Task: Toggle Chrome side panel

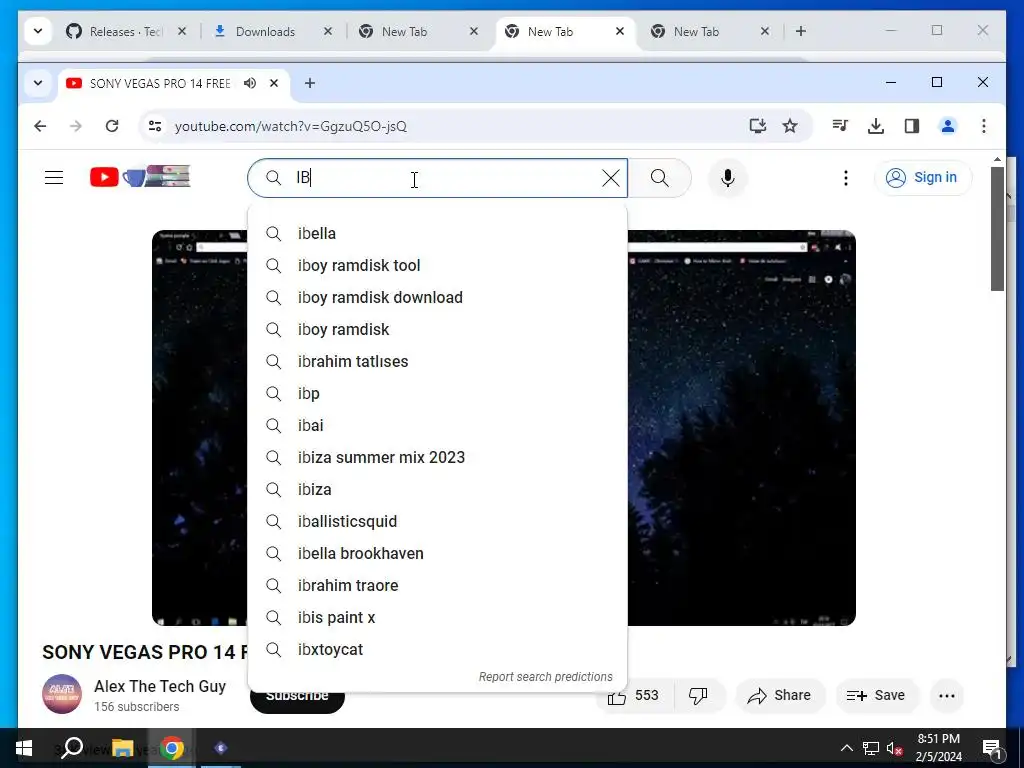Action: click(x=912, y=126)
